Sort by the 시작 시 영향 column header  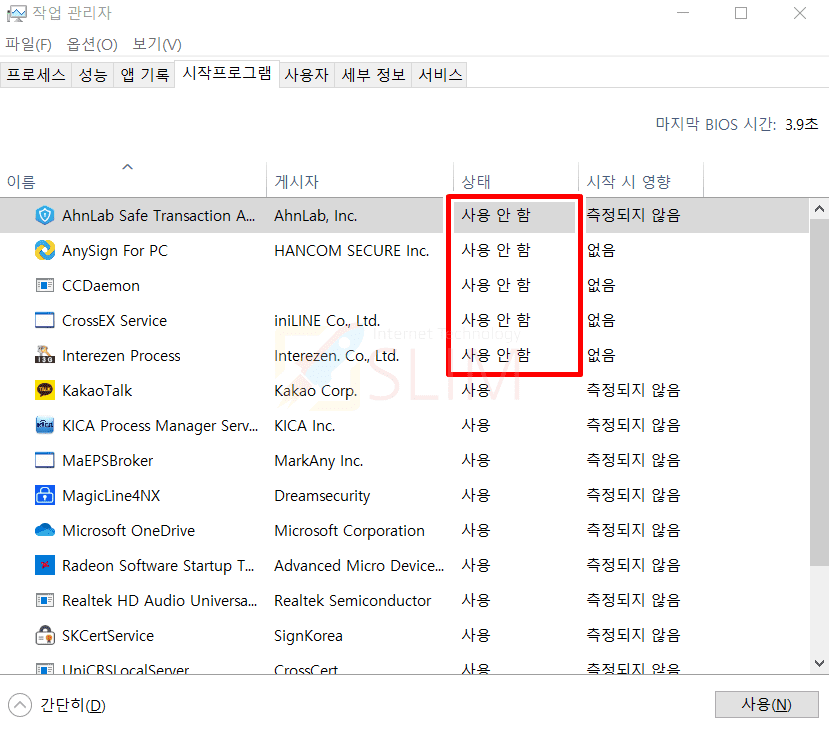641,179
